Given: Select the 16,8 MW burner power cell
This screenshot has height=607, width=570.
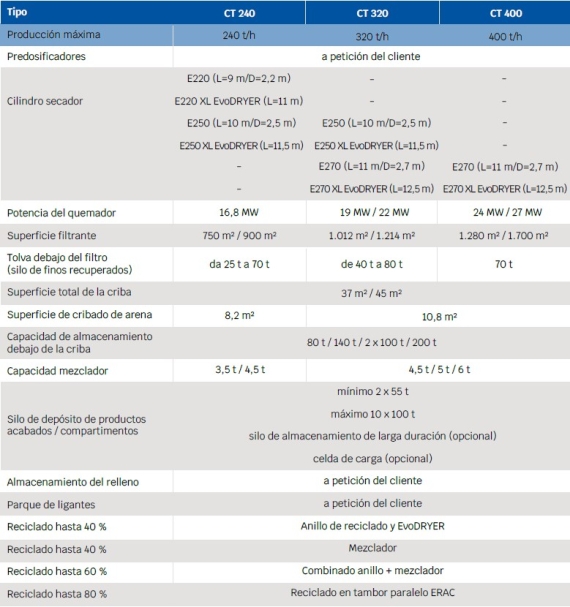Looking at the screenshot, I should 239,212.
